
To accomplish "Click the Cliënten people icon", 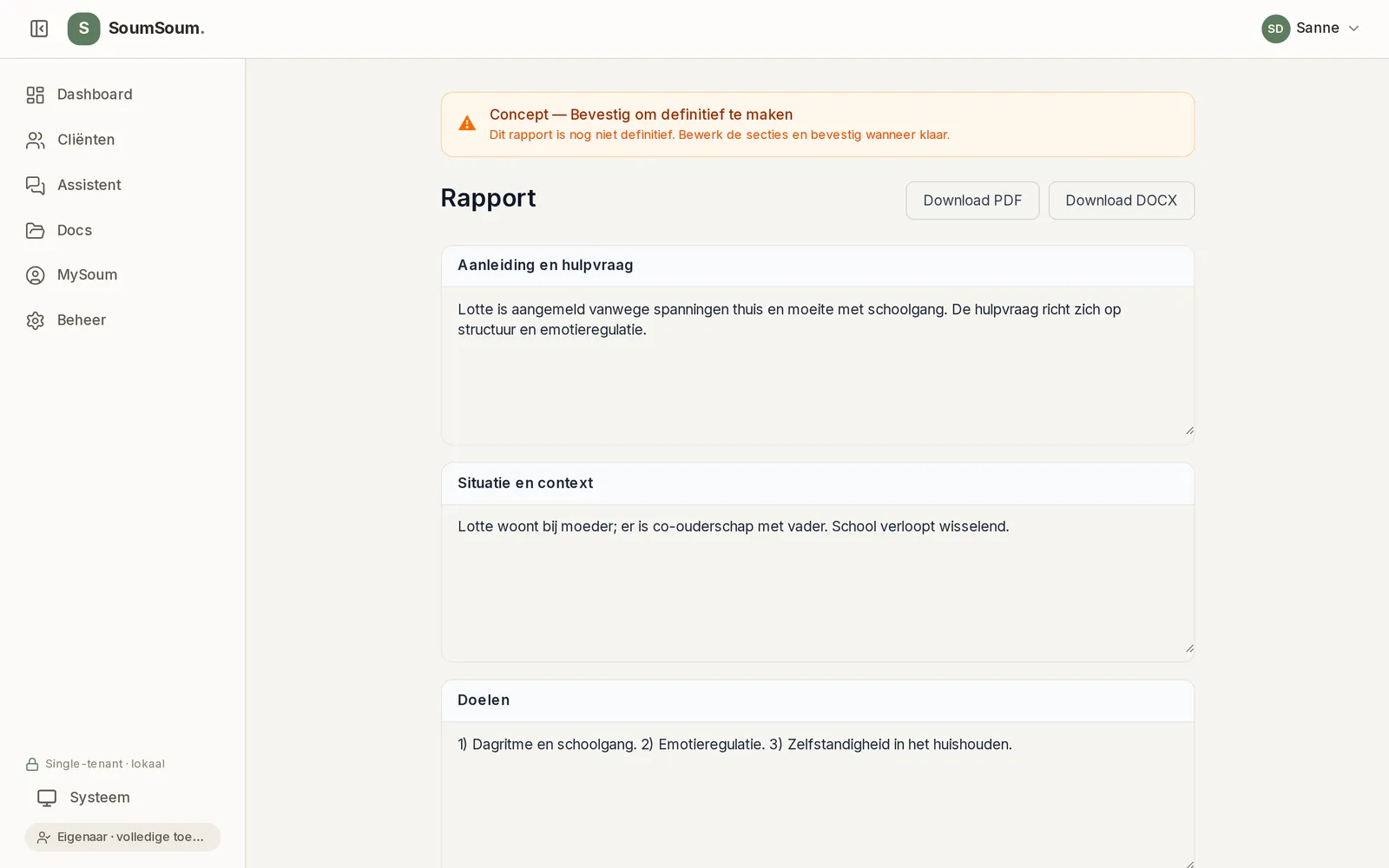I will (x=36, y=140).
